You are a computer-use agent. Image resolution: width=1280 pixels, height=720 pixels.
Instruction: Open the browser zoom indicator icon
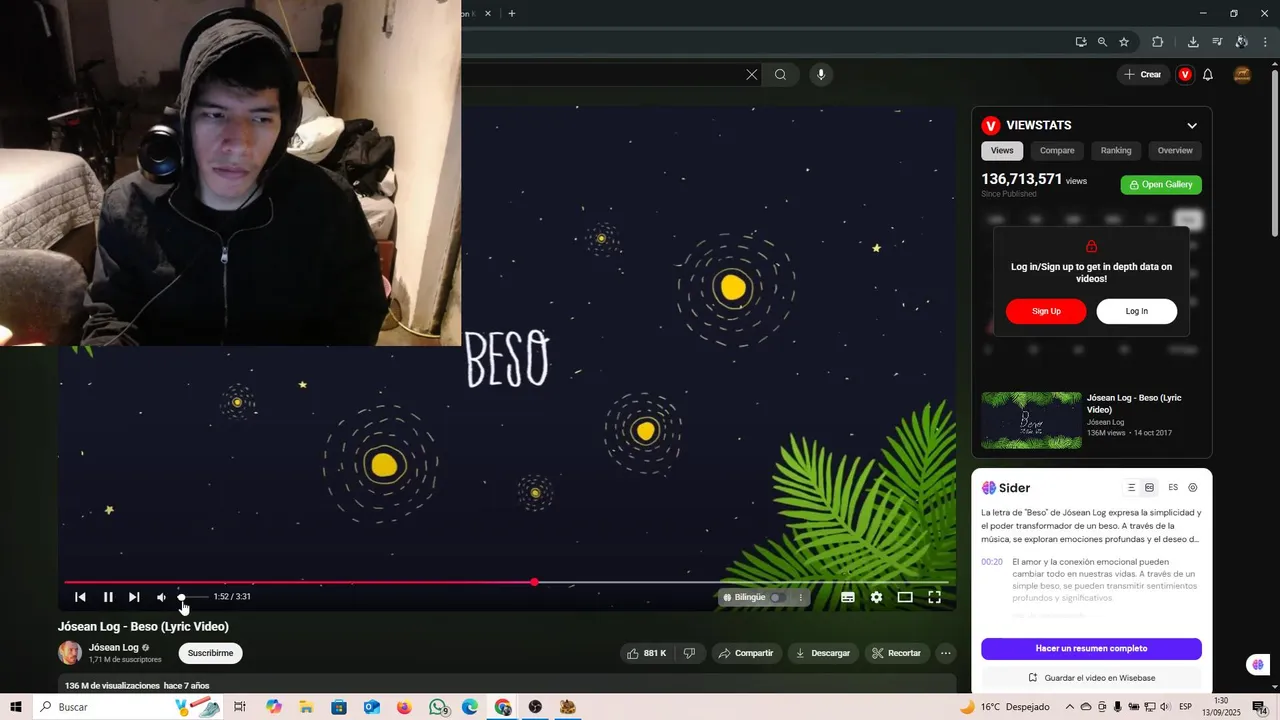pyautogui.click(x=1102, y=42)
